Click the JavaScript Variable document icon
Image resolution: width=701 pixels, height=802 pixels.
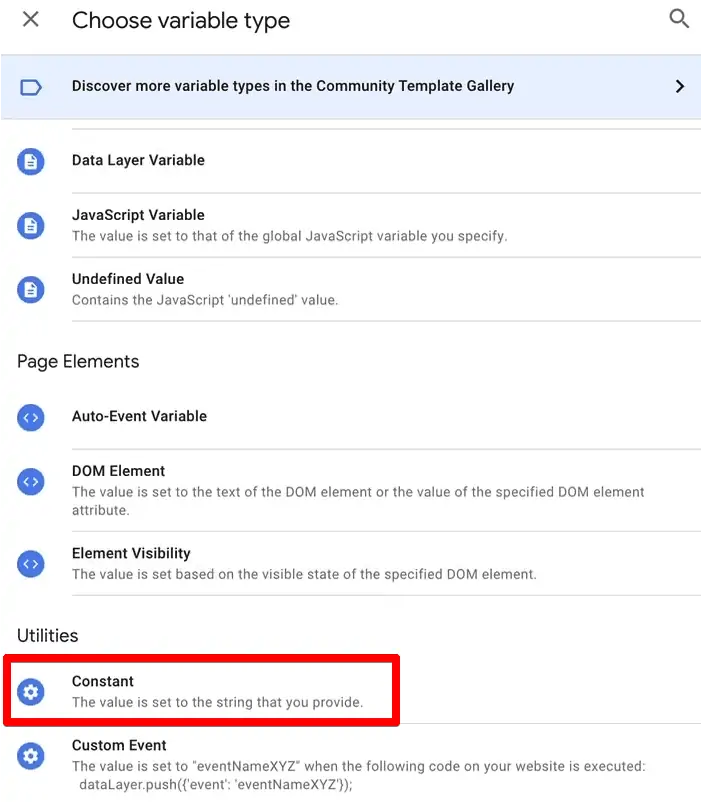tap(31, 225)
